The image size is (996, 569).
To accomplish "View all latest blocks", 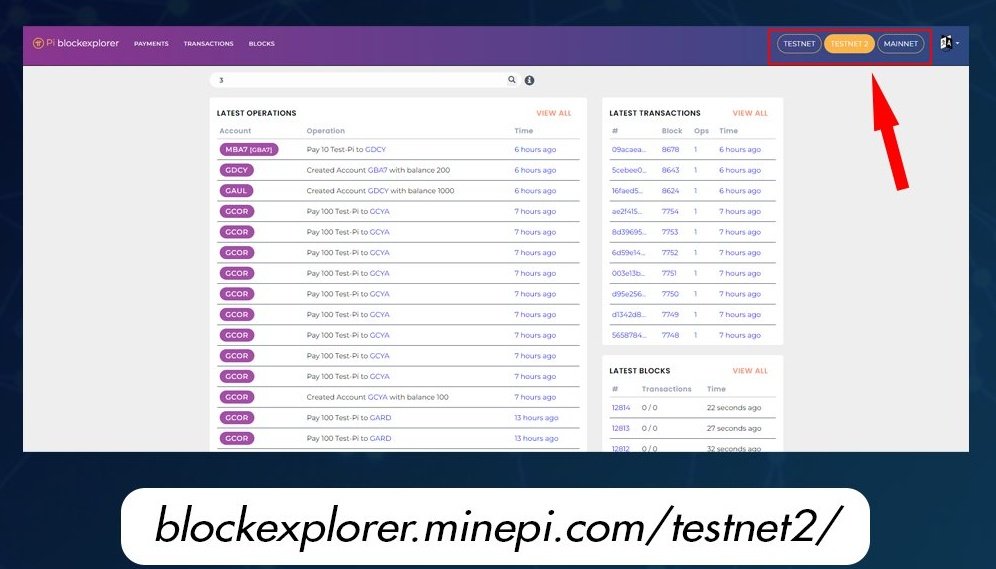I will [750, 371].
